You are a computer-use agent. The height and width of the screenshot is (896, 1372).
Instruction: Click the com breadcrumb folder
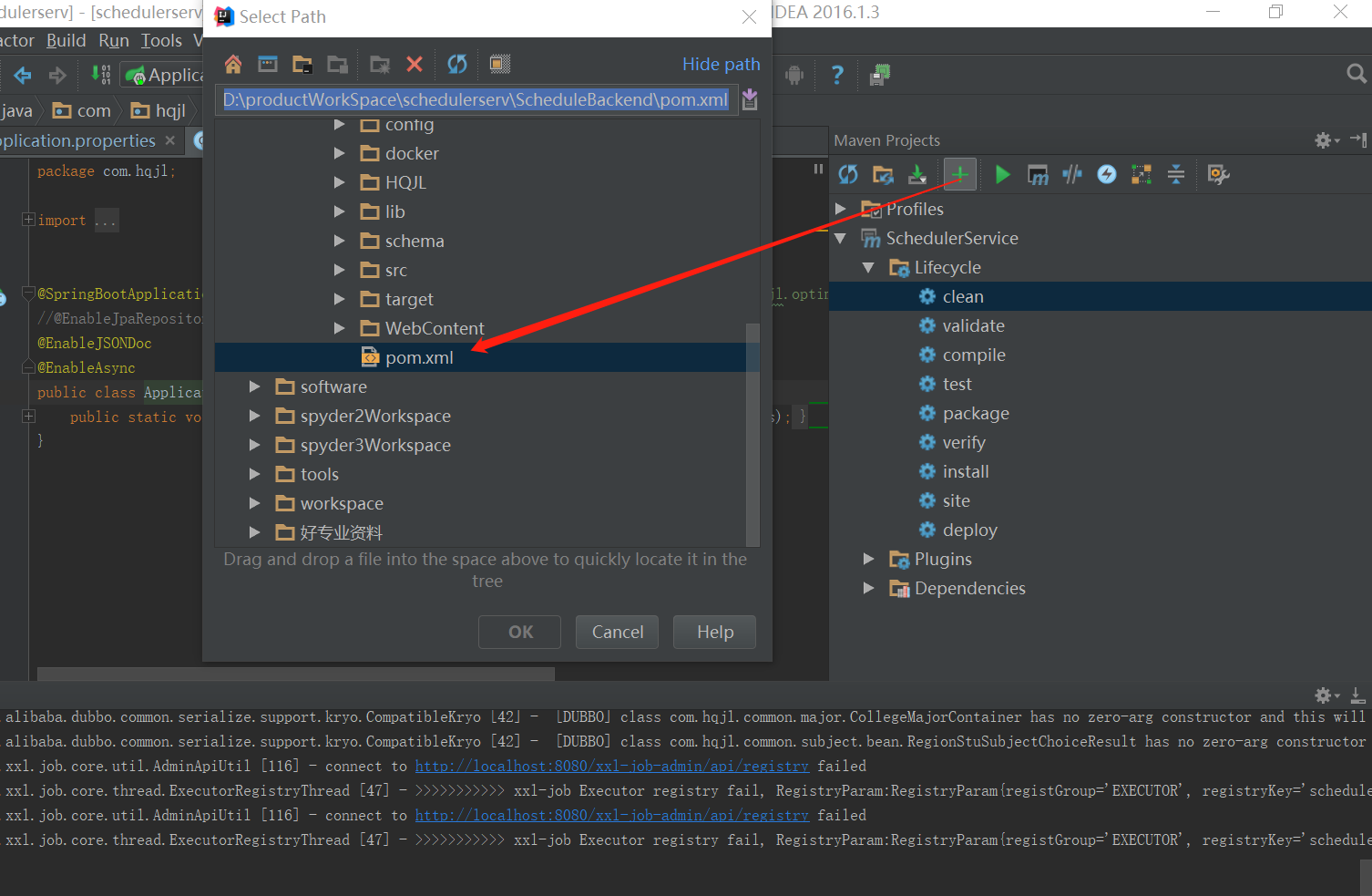pos(82,110)
